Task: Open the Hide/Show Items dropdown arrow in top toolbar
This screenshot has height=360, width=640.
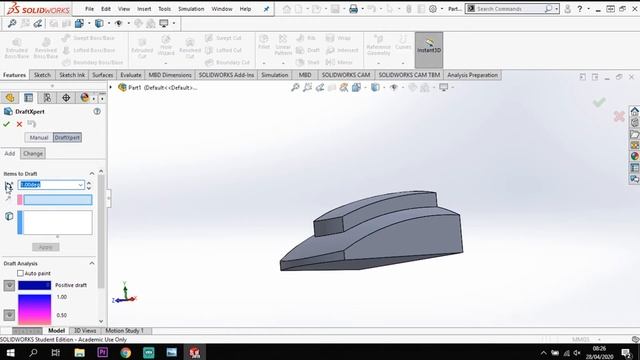Action: coord(129,24)
